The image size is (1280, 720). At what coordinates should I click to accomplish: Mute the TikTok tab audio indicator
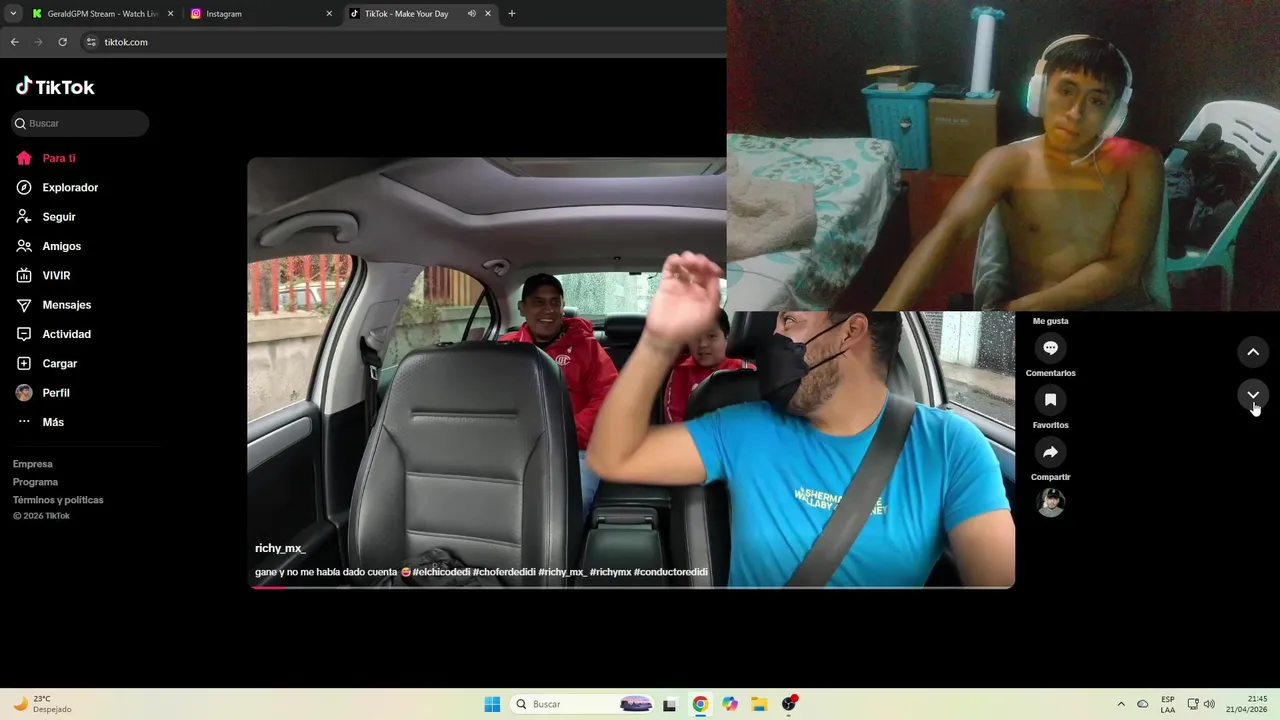point(471,14)
